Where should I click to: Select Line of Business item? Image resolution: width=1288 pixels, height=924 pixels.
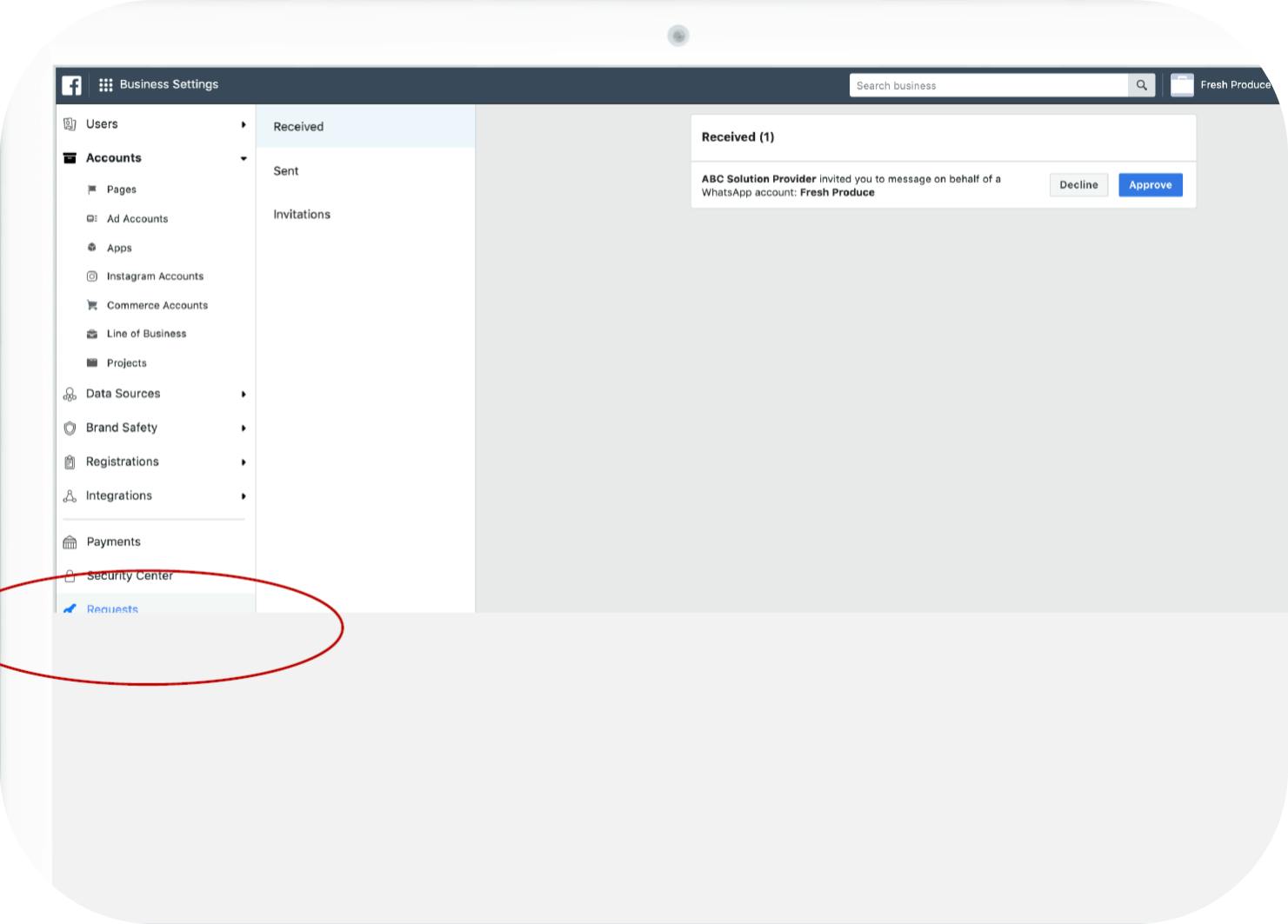[146, 334]
